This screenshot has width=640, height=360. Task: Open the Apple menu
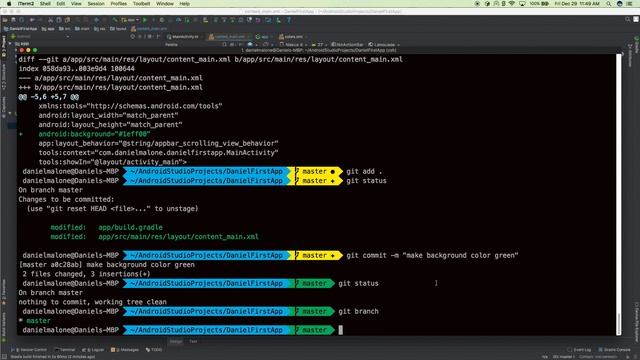coord(9,4)
